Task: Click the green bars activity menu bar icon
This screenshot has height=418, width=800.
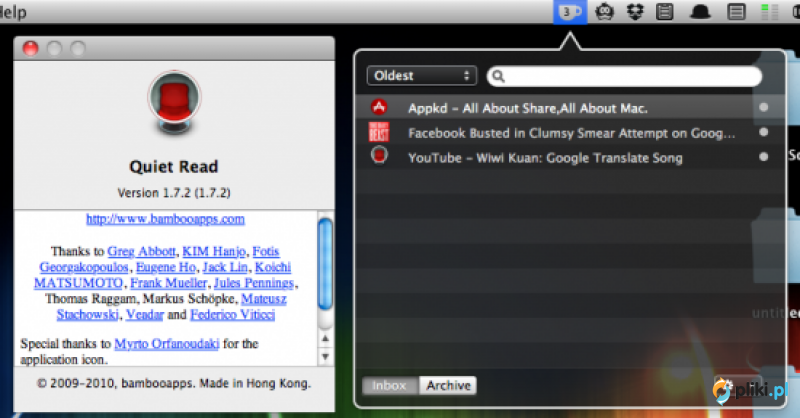Action: (769, 11)
